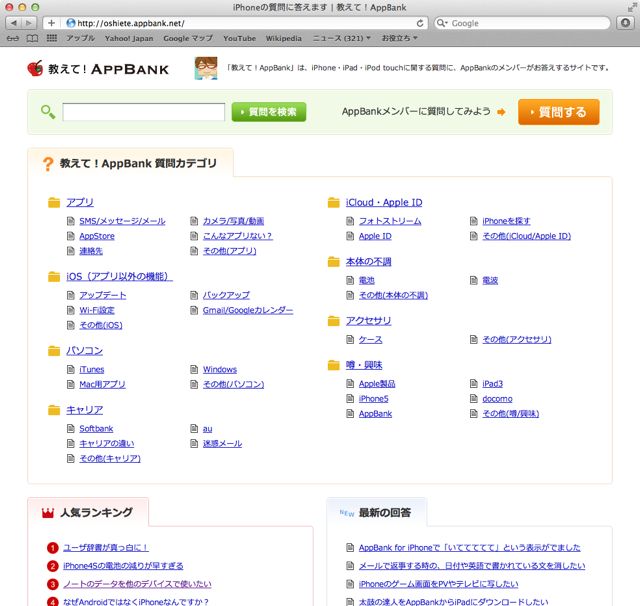The image size is (640, 606).
Task: Go forward with the Safari forward arrow
Action: pos(29,23)
